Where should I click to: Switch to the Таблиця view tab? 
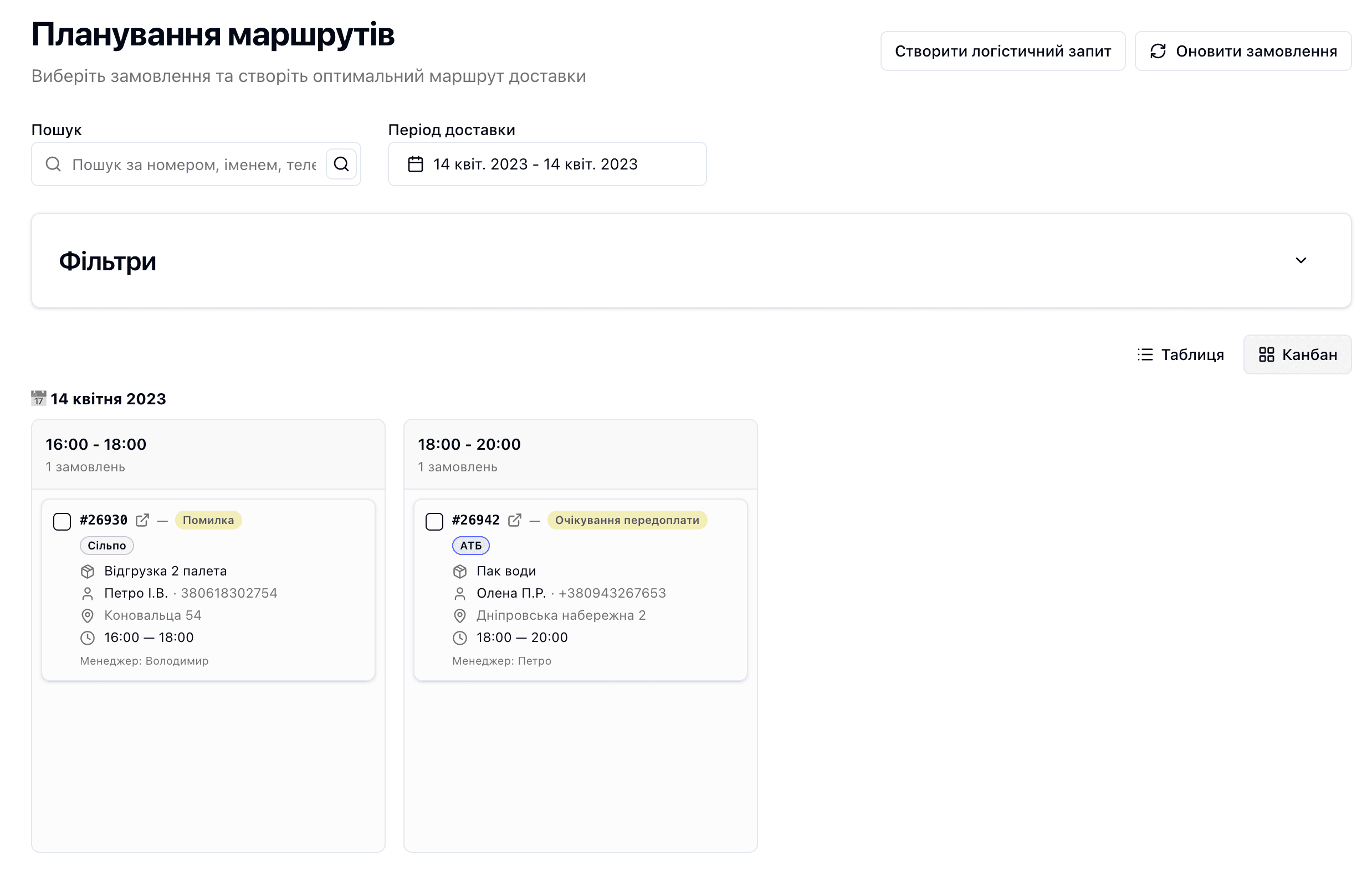click(x=1181, y=354)
